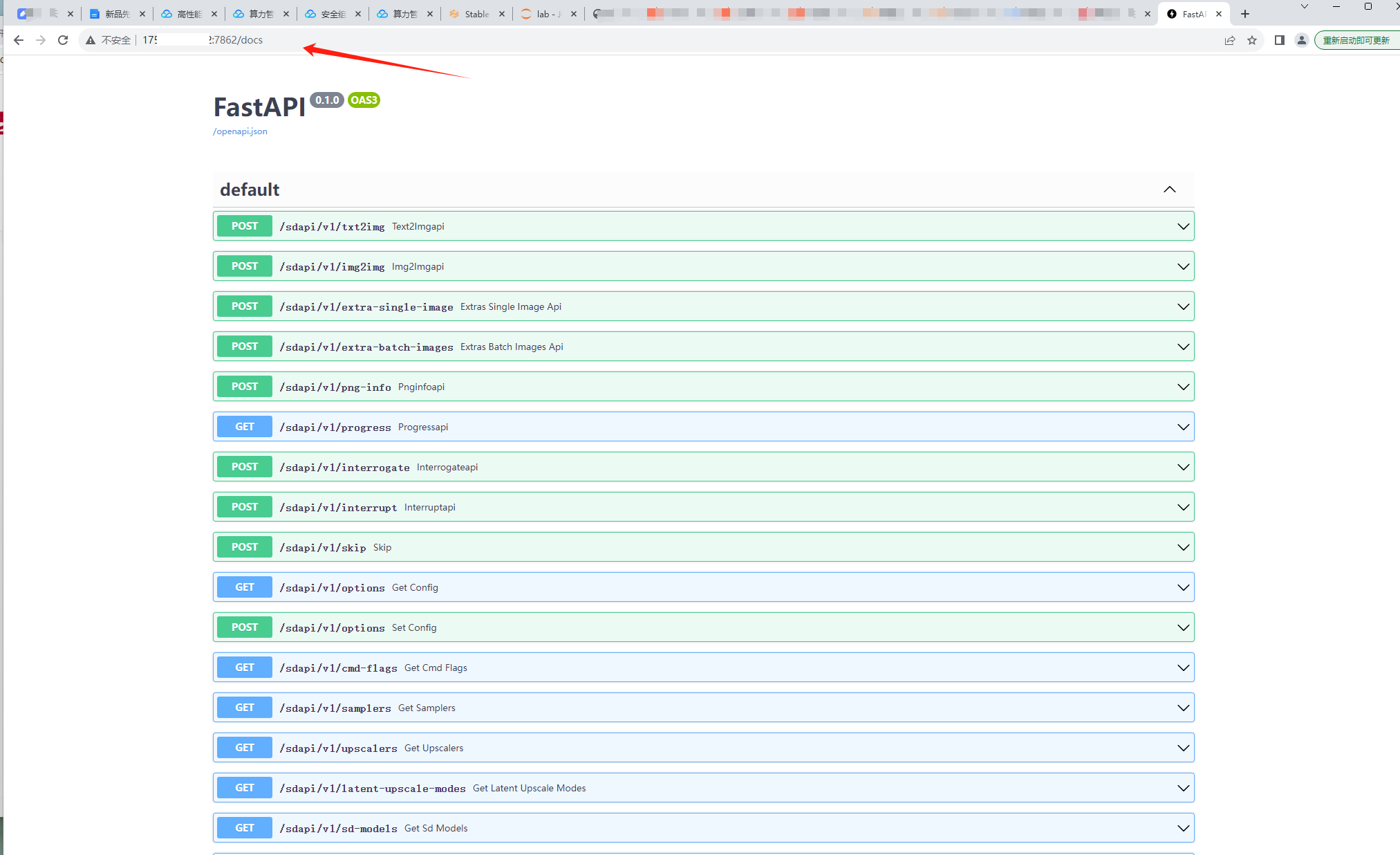Click the POST badge for img2img
Viewport: 1400px width, 855px height.
coord(245,266)
